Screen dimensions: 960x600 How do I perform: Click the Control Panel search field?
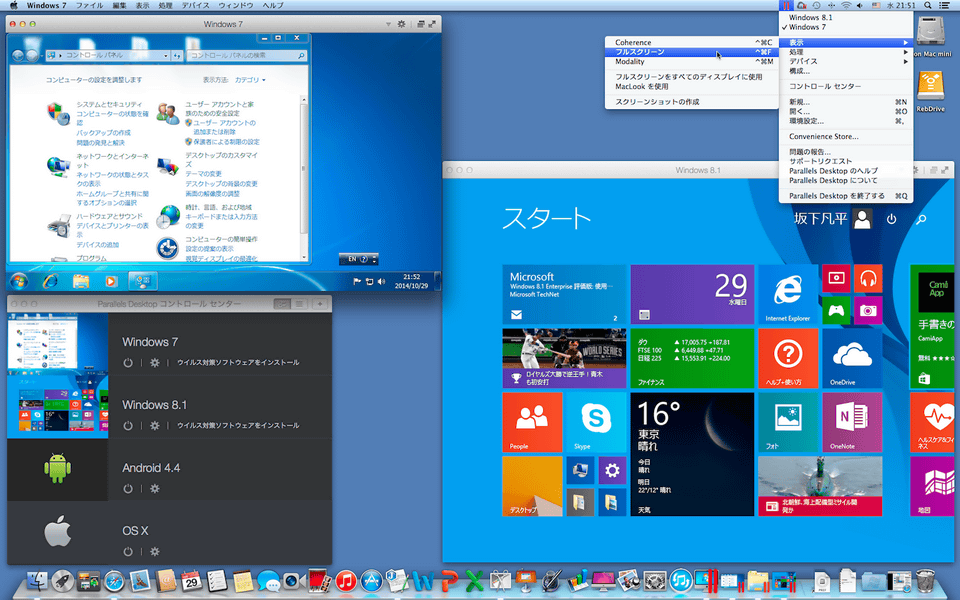pyautogui.click(x=247, y=55)
